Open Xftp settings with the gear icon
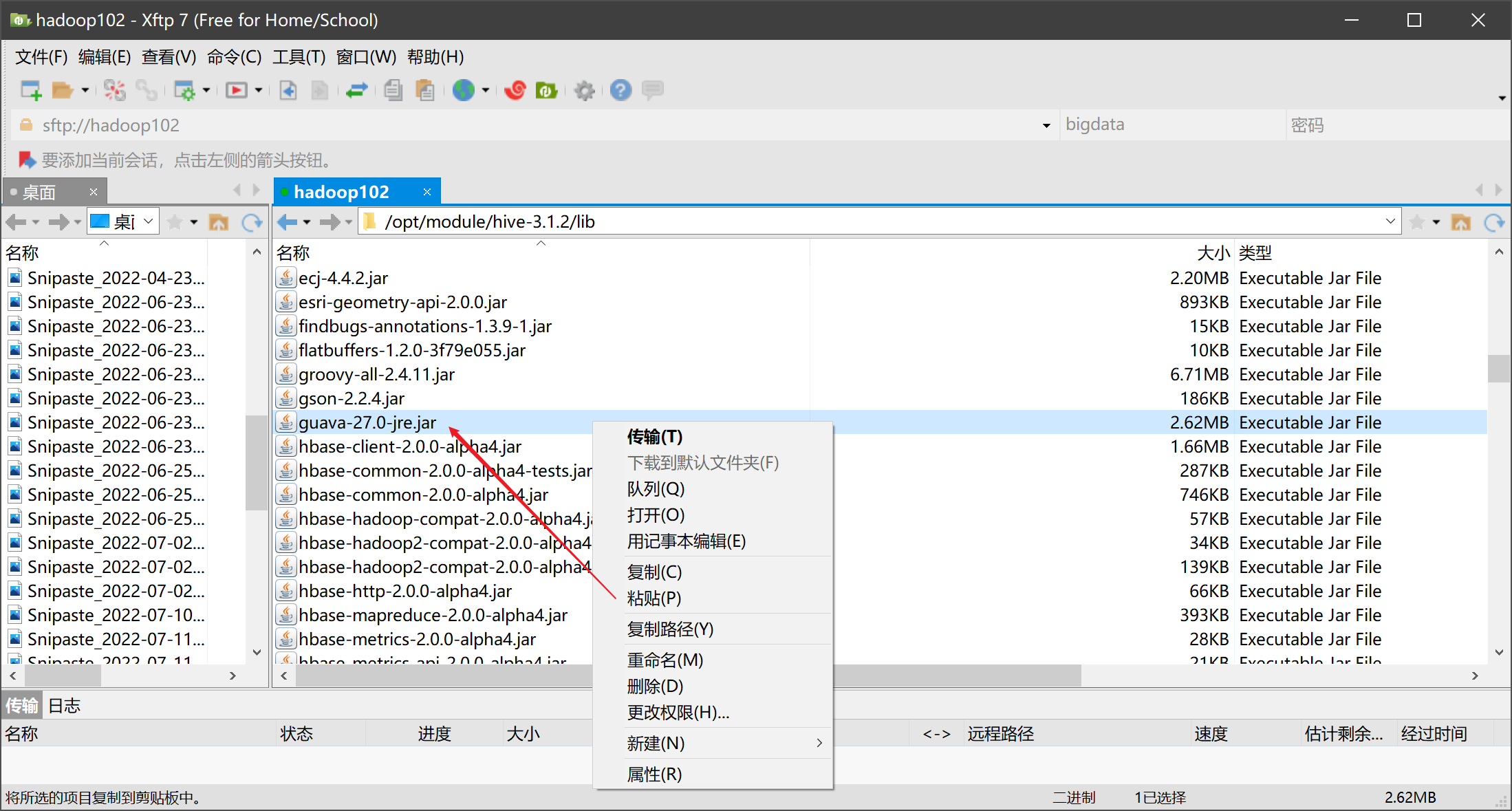Screen dimensions: 1512x811 click(585, 90)
